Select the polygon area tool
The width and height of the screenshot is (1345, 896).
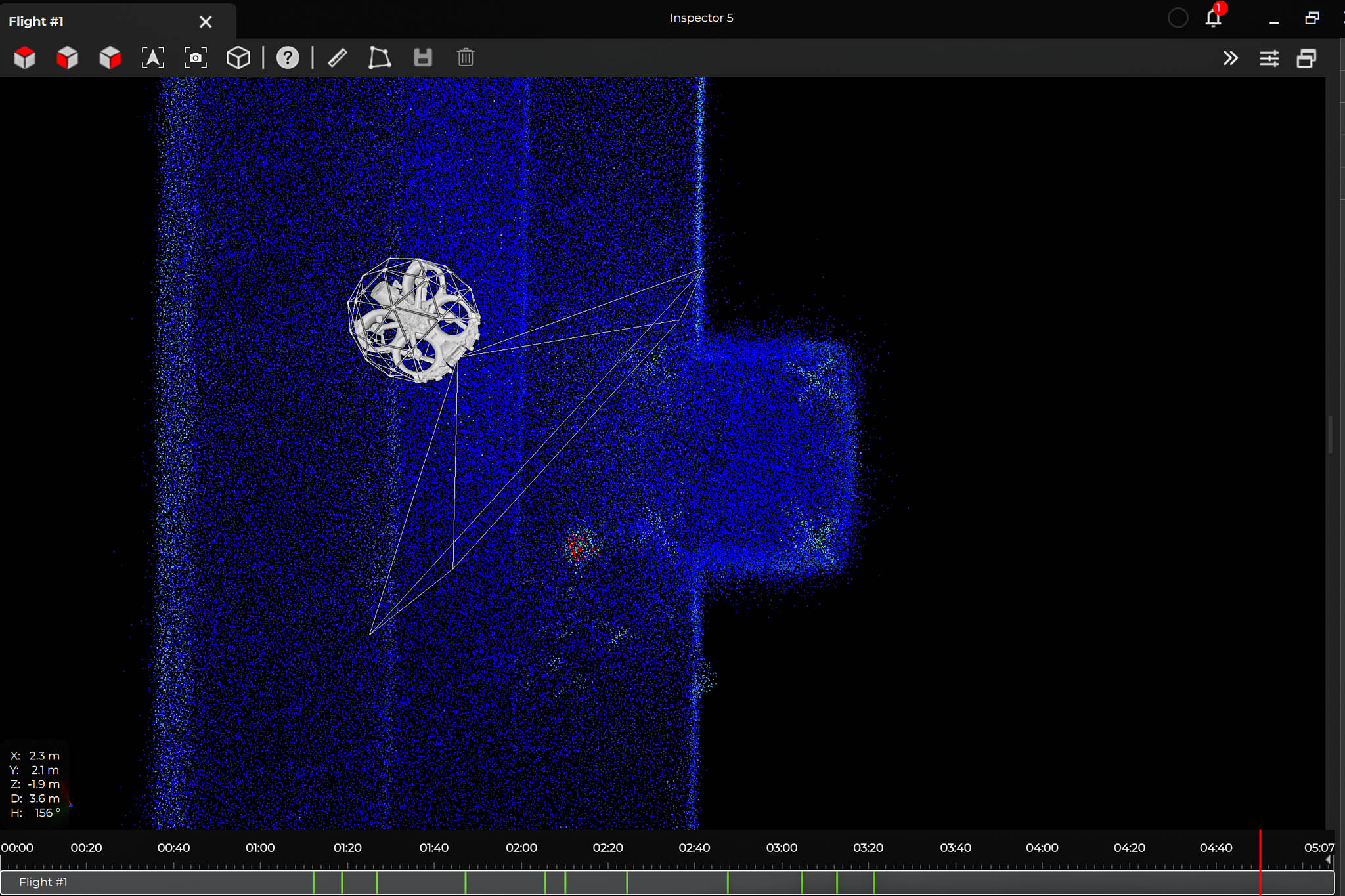tap(380, 58)
